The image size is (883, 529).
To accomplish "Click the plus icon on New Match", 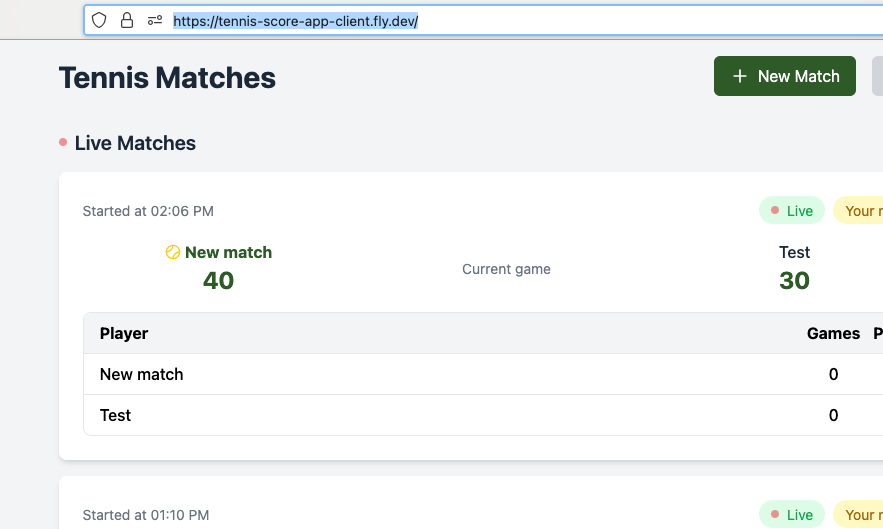I will click(x=740, y=76).
